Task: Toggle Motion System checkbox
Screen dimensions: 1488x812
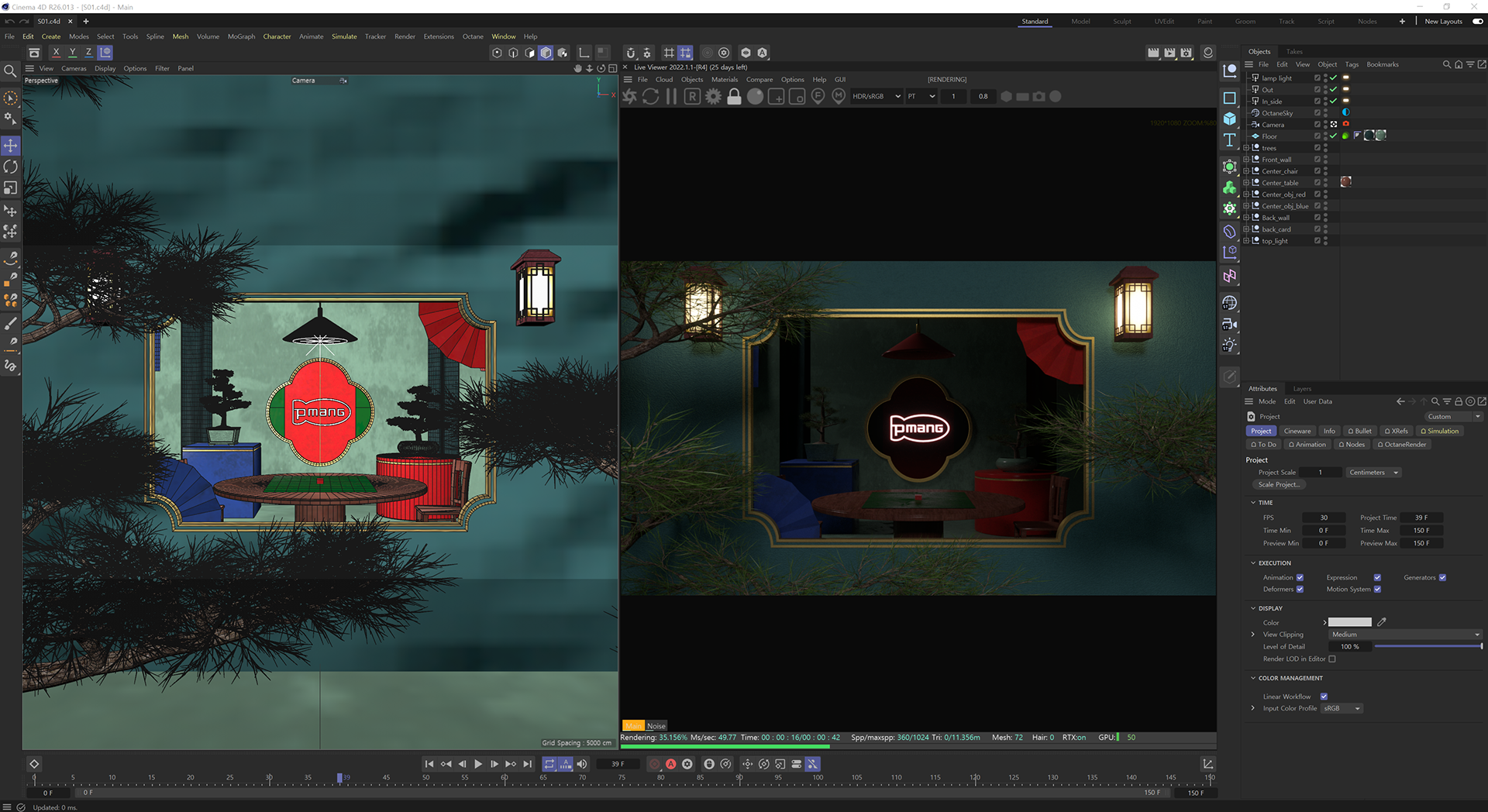Action: (1377, 589)
